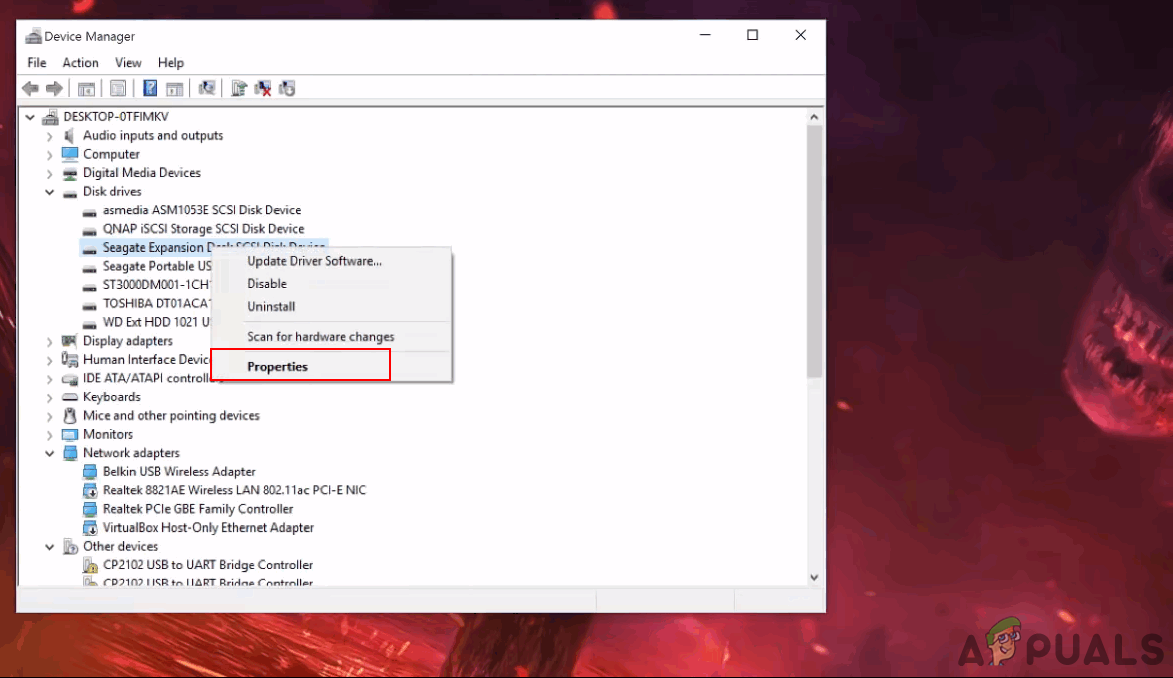Select Properties in the context menu
This screenshot has height=678, width=1173.
(x=278, y=367)
